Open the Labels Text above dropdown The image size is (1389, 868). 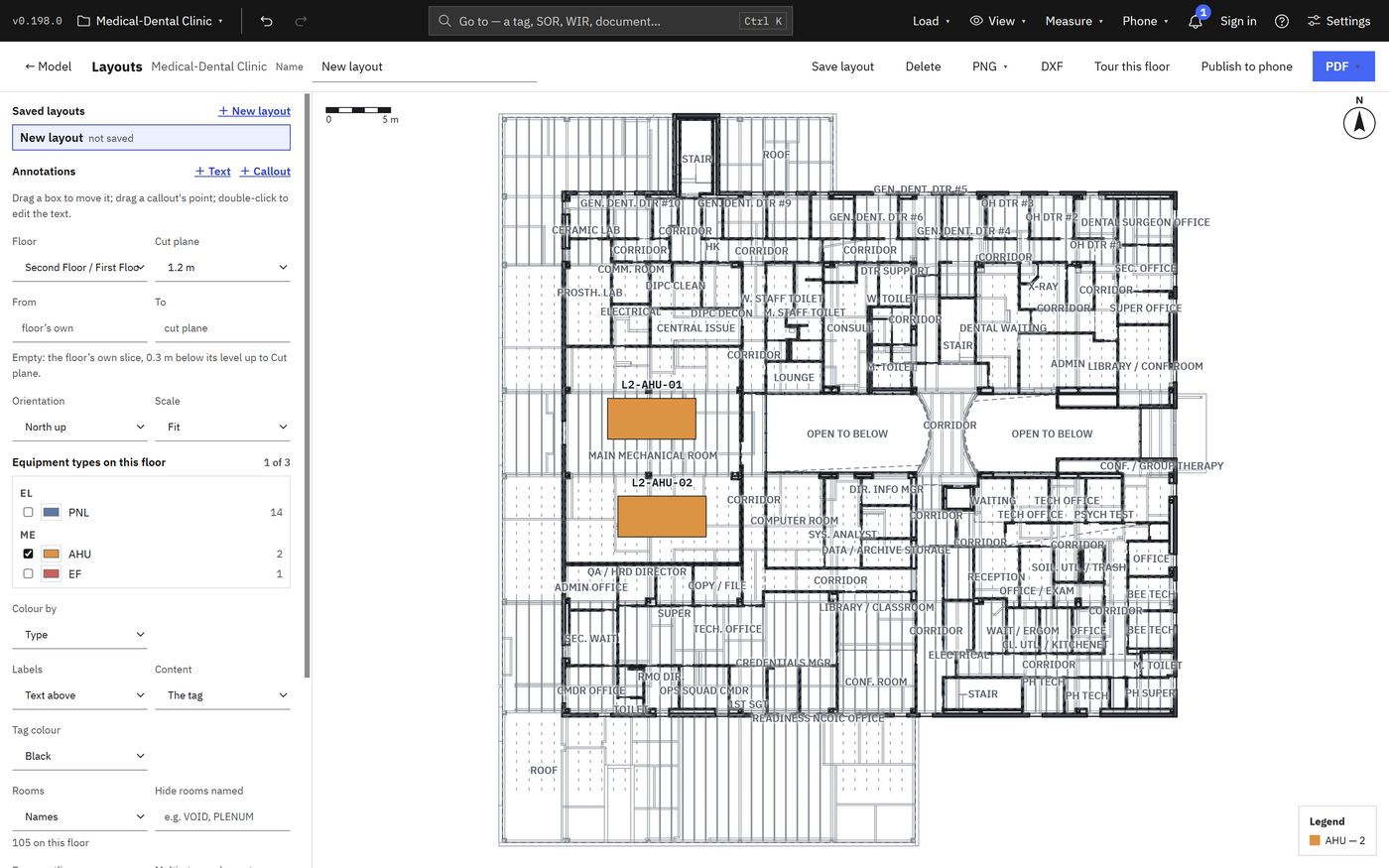pyautogui.click(x=80, y=695)
